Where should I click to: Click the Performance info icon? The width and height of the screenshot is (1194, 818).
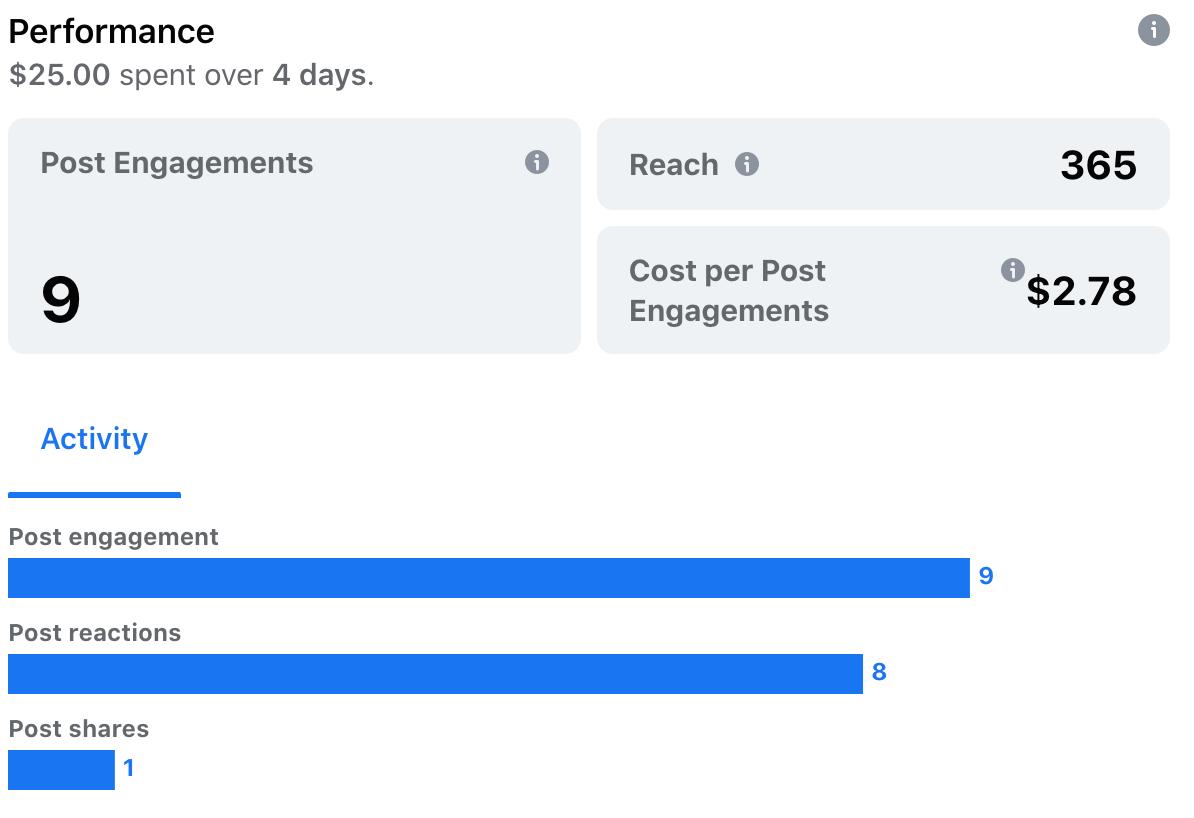(x=1153, y=30)
